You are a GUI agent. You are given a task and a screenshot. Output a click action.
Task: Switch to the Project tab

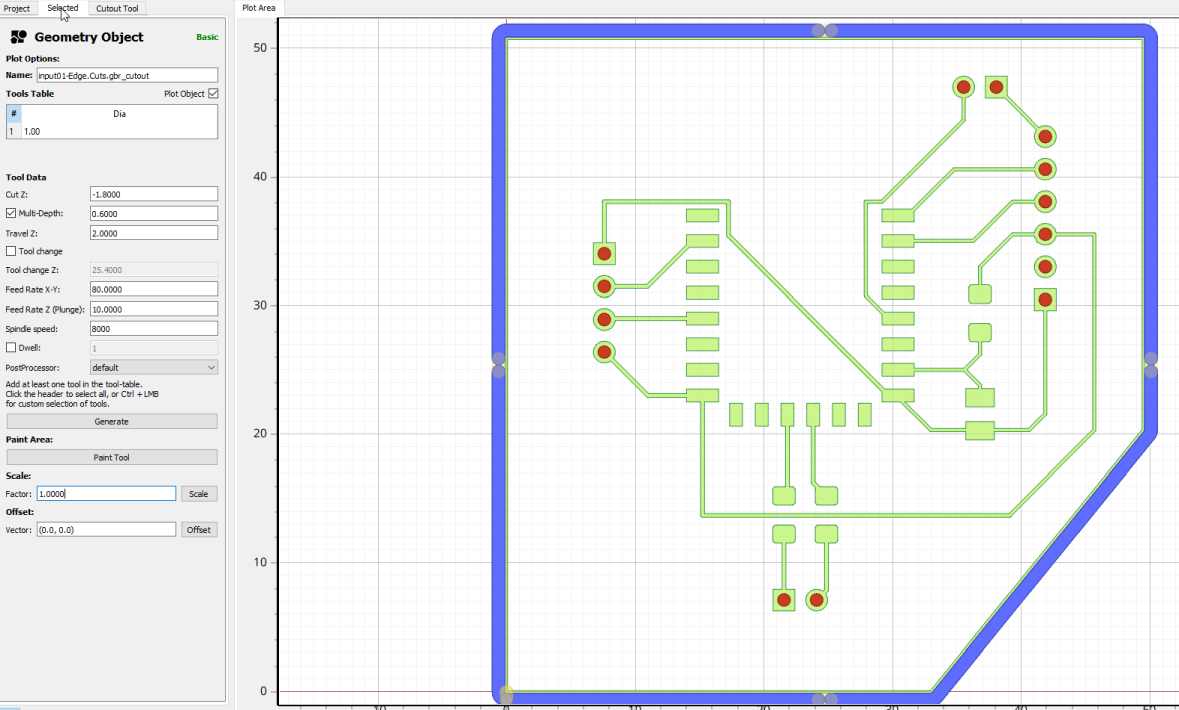coord(17,8)
